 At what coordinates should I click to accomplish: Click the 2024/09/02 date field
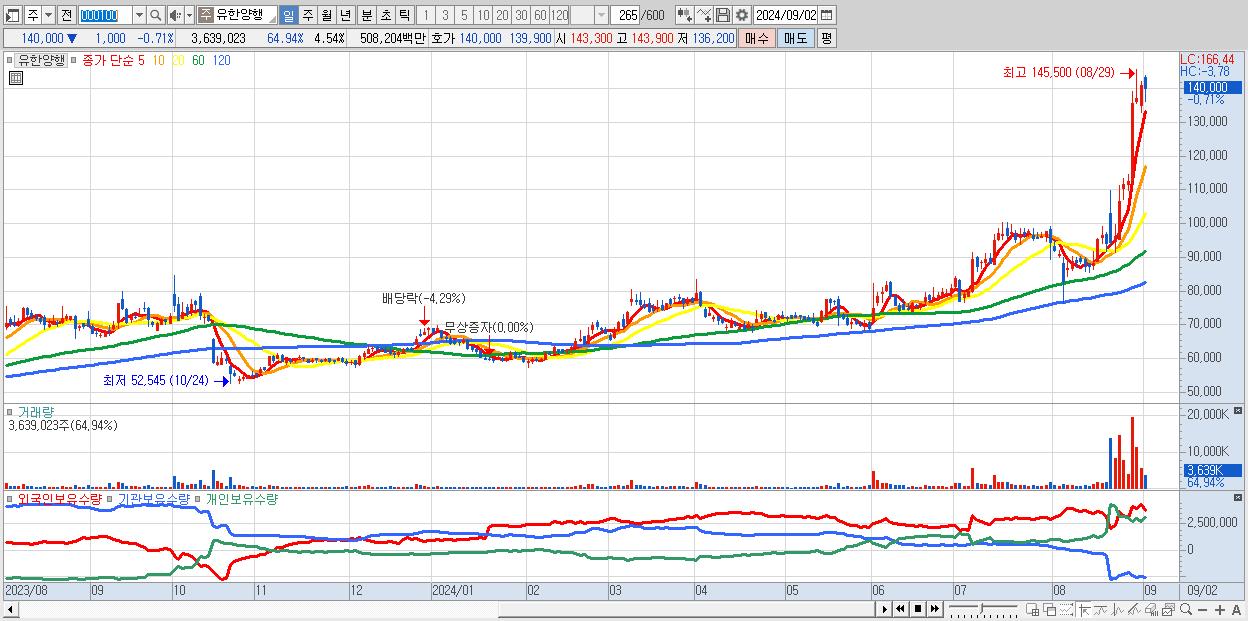785,15
